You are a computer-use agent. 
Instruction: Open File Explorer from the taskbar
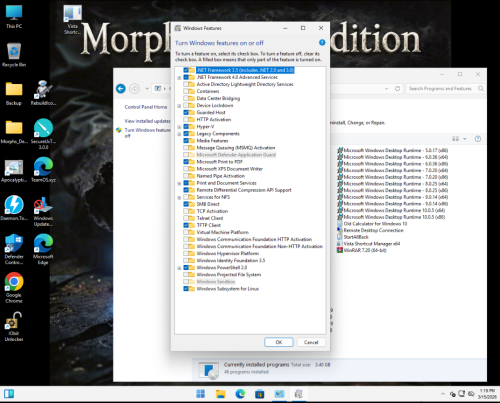pos(220,394)
